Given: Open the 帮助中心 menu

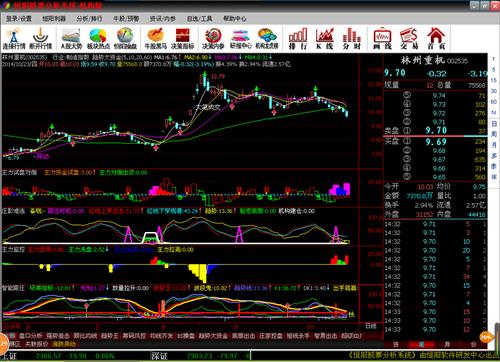Looking at the screenshot, I should tap(235, 18).
